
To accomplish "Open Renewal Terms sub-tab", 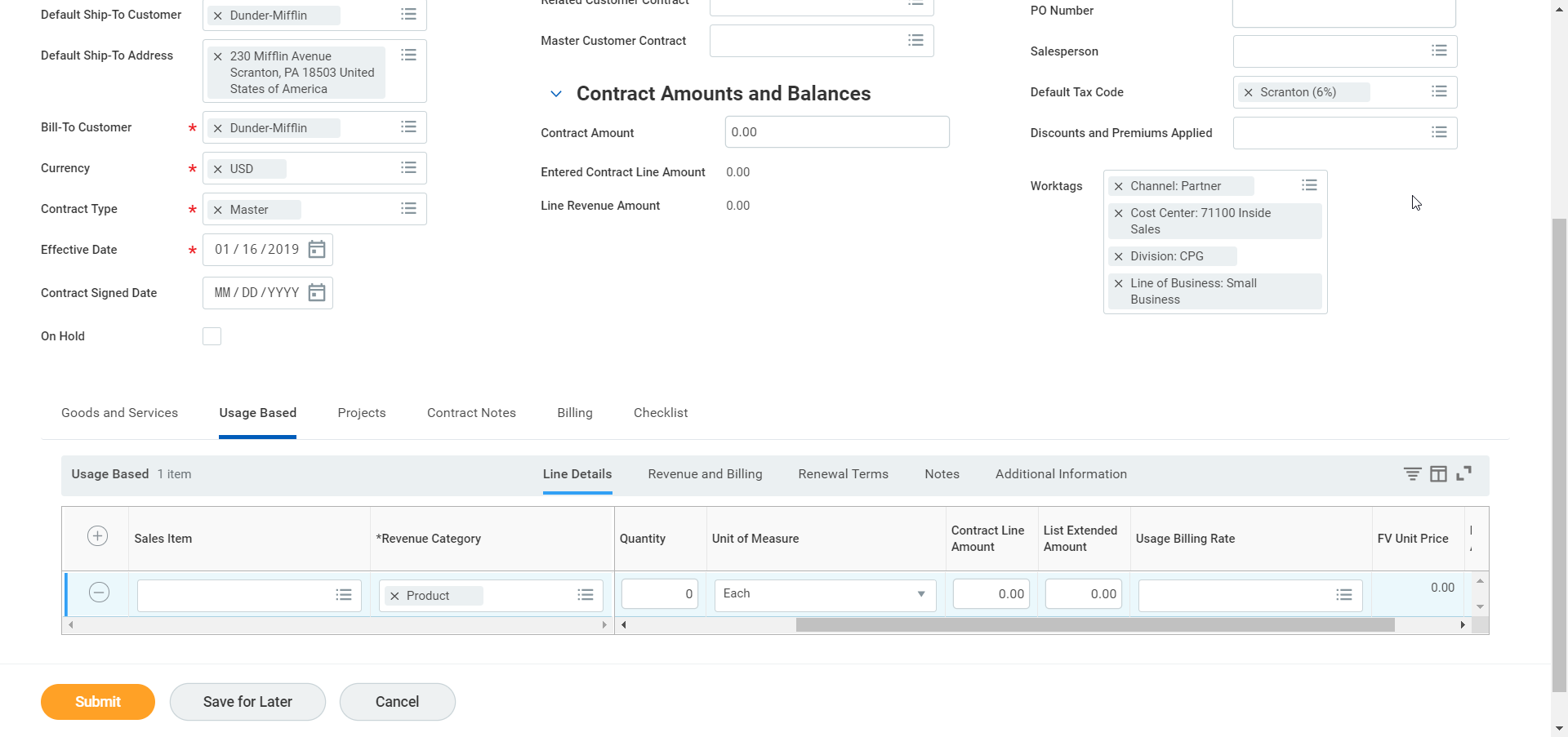I will click(843, 474).
